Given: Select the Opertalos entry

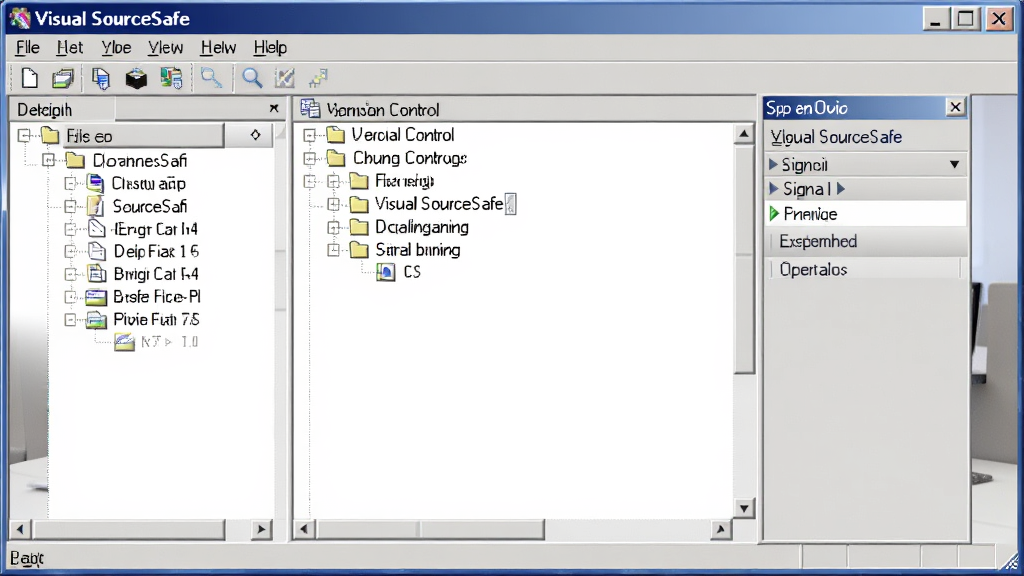Looking at the screenshot, I should (x=865, y=269).
